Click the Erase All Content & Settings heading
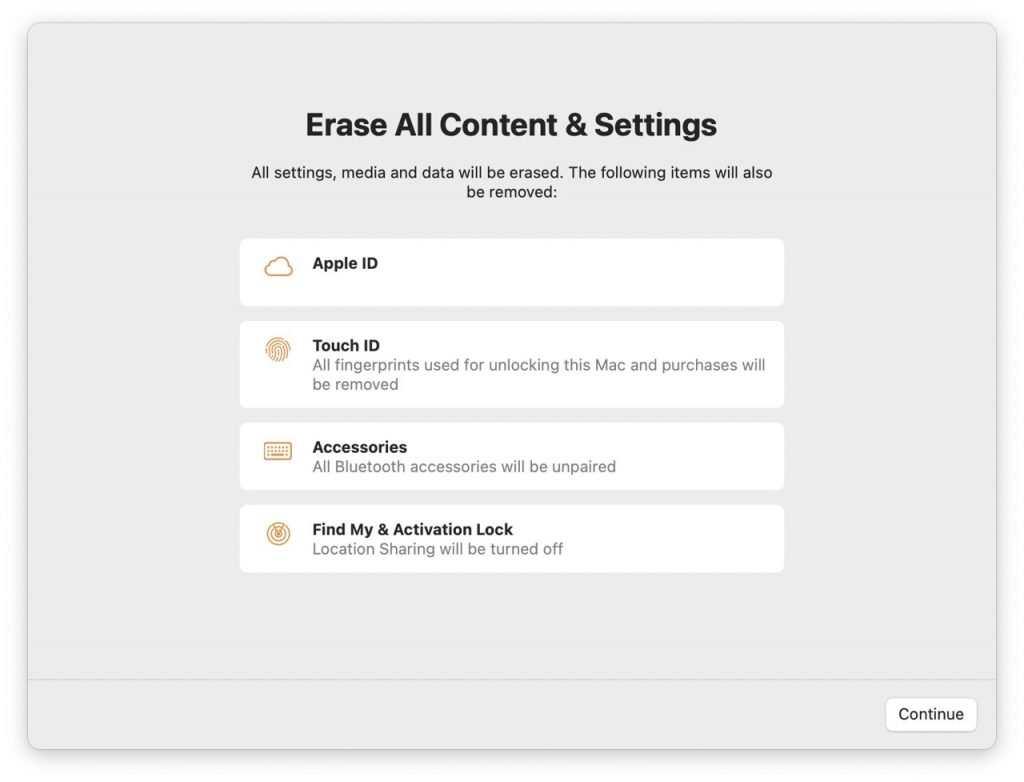 [511, 125]
